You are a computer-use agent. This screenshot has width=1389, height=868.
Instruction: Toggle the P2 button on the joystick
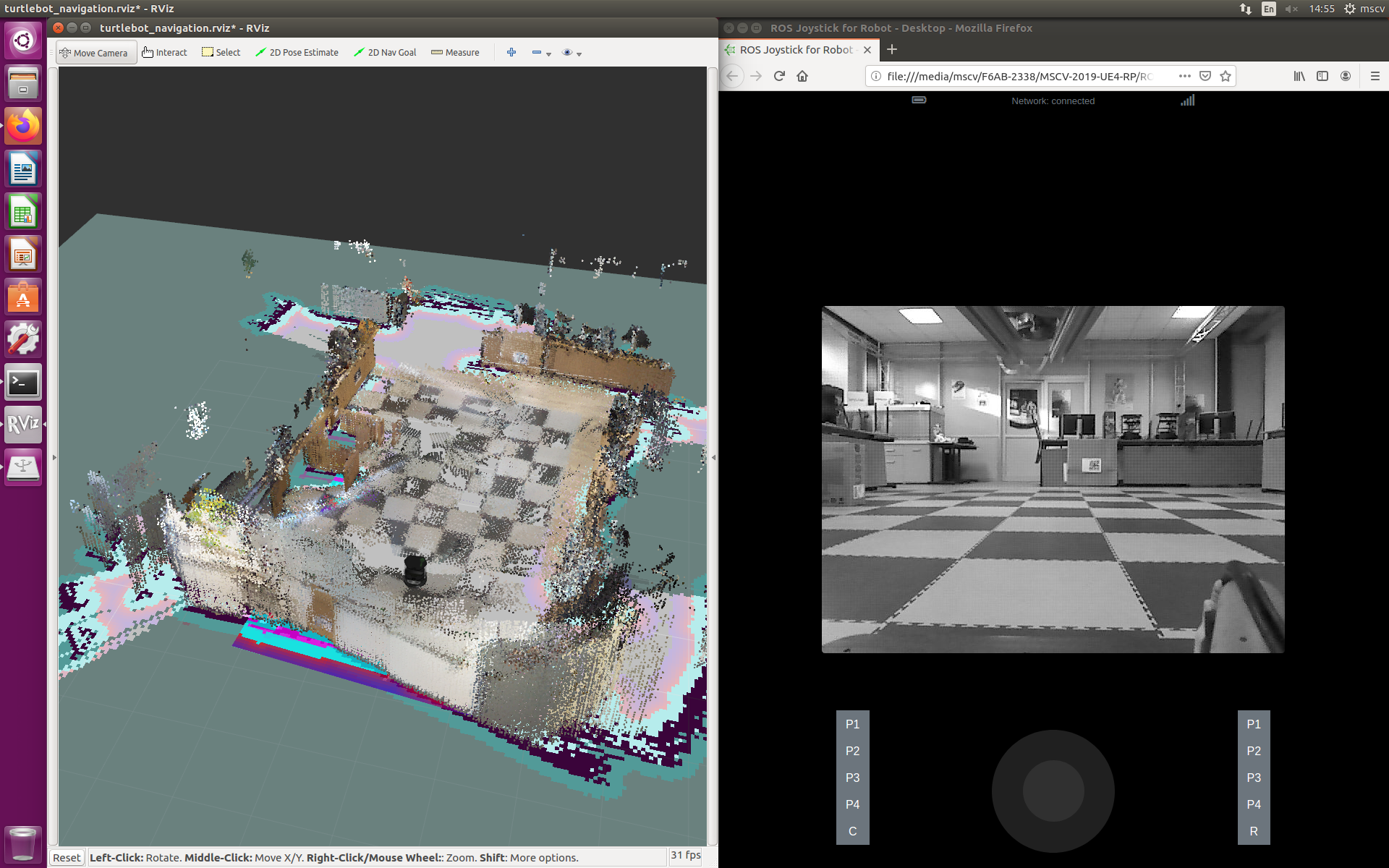(x=852, y=750)
